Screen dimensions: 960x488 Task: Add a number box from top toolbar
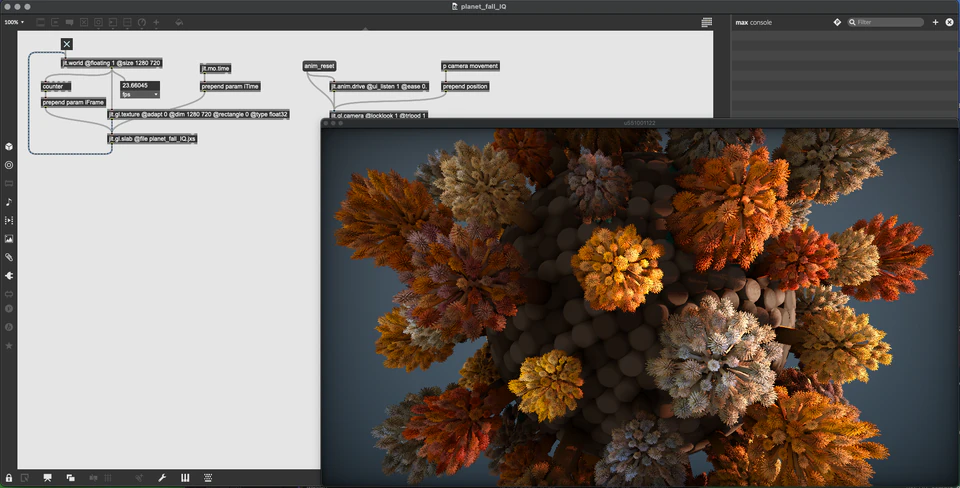tap(113, 22)
